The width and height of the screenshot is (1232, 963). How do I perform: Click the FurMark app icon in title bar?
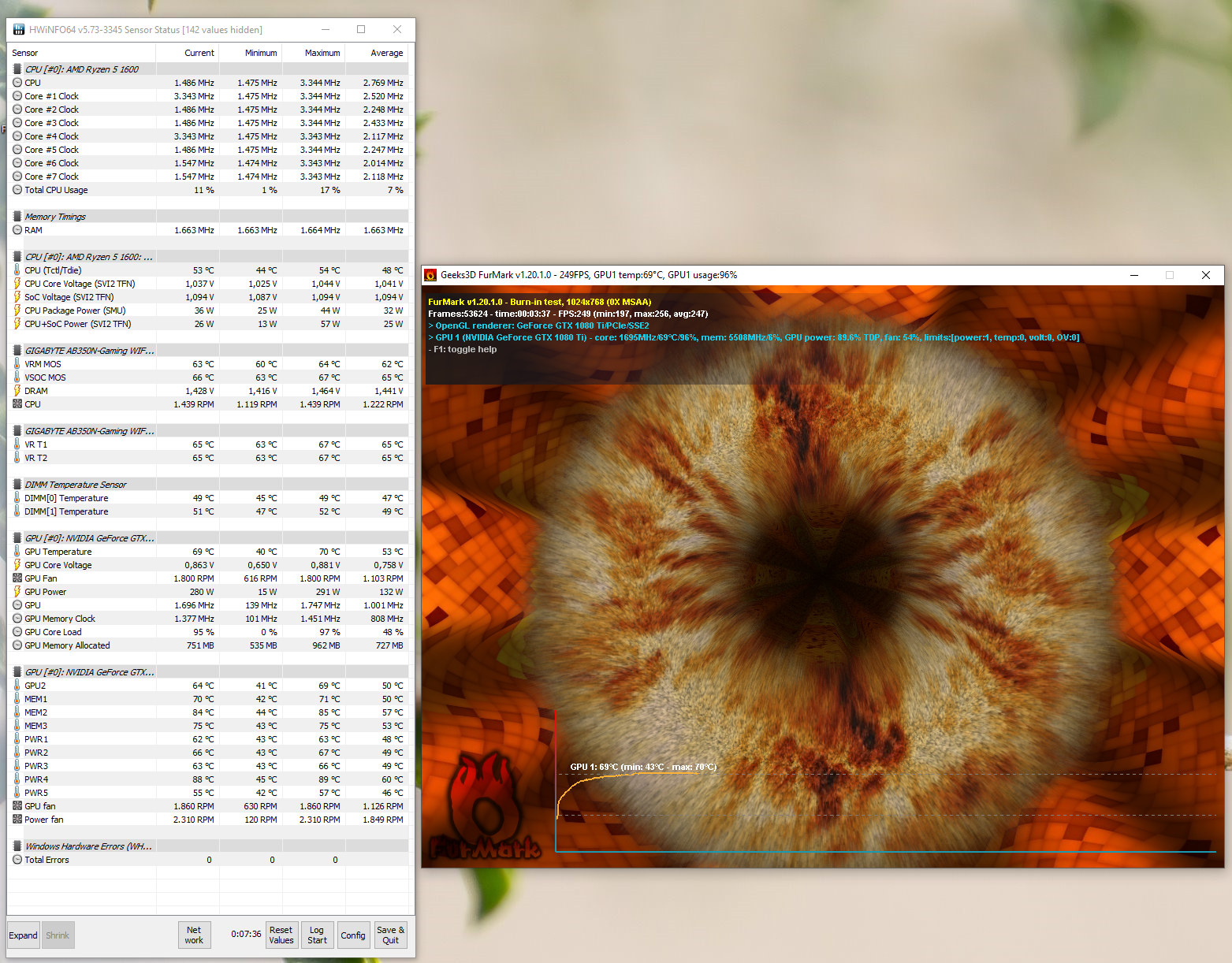(430, 275)
